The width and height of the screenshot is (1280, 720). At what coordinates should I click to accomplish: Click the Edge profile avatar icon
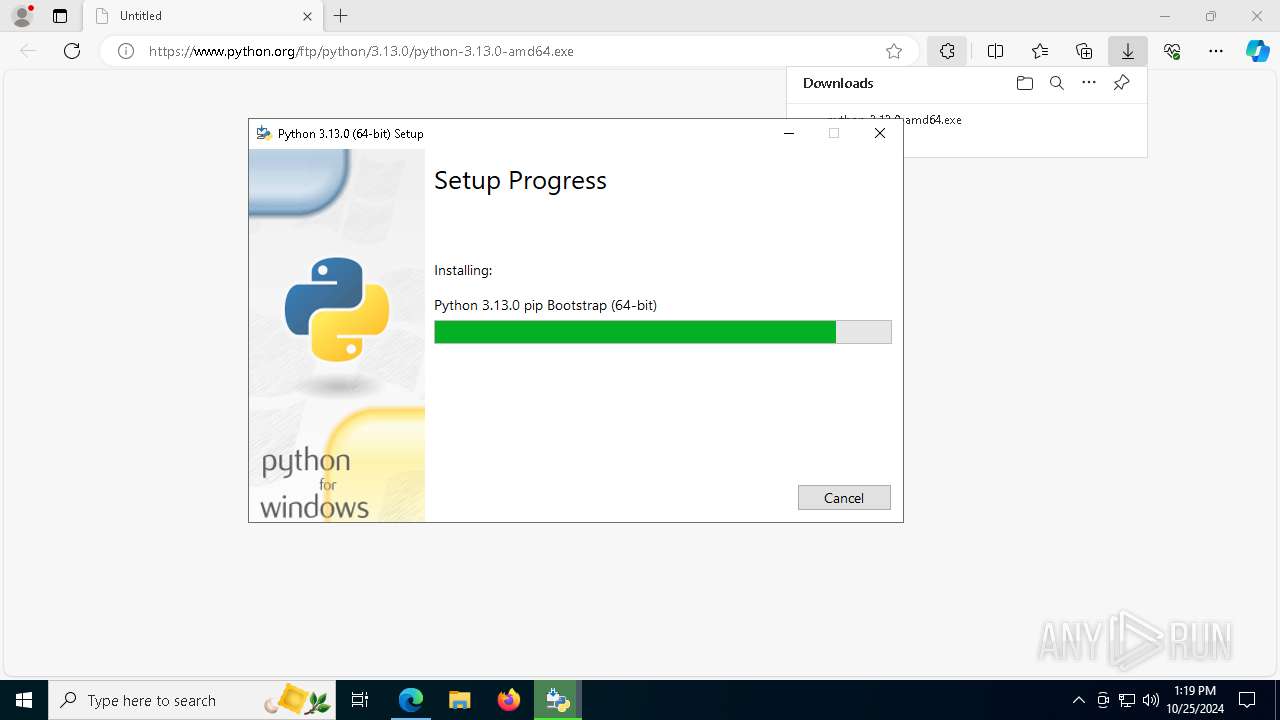(x=22, y=16)
